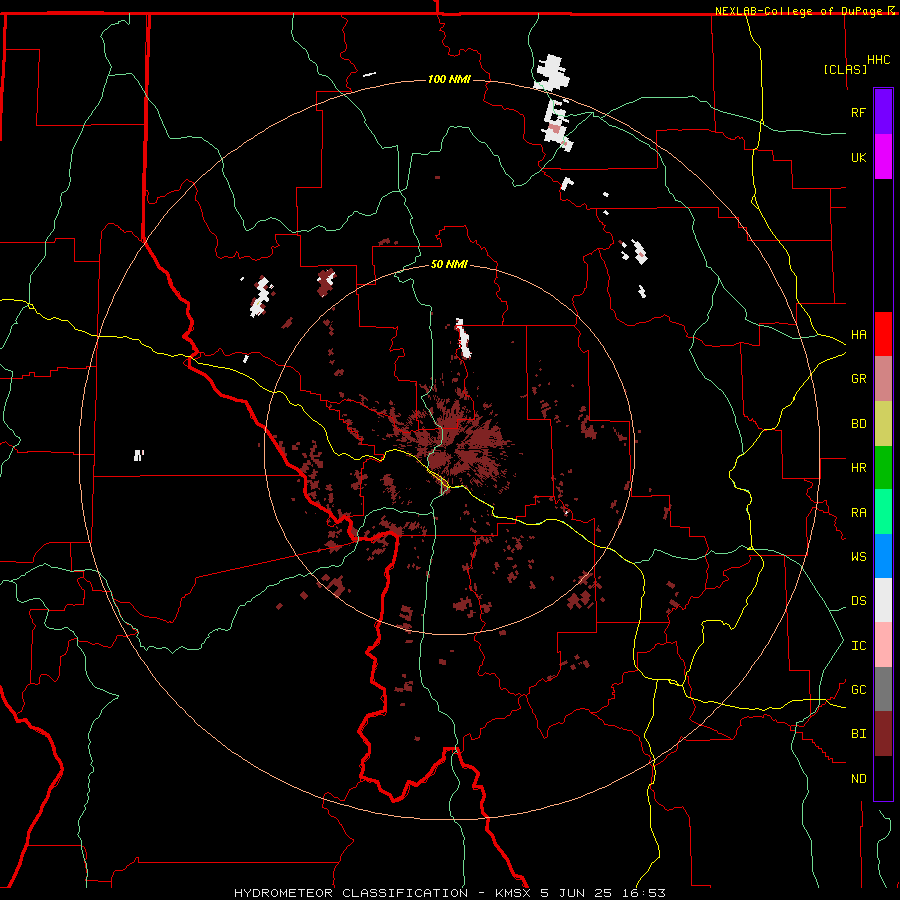
Task: Click the RF purple legend swatch
Action: click(883, 112)
